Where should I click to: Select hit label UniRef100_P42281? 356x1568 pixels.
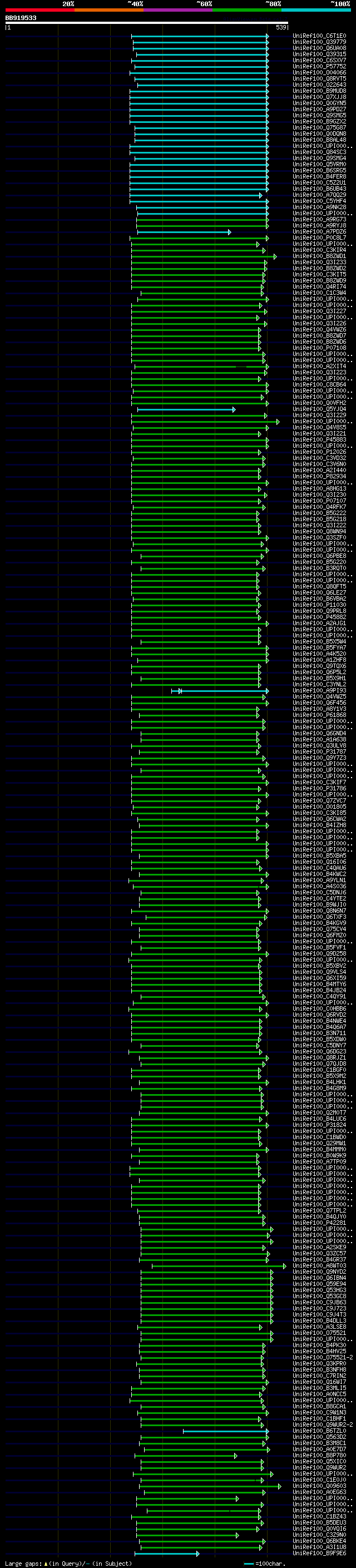click(x=319, y=1222)
